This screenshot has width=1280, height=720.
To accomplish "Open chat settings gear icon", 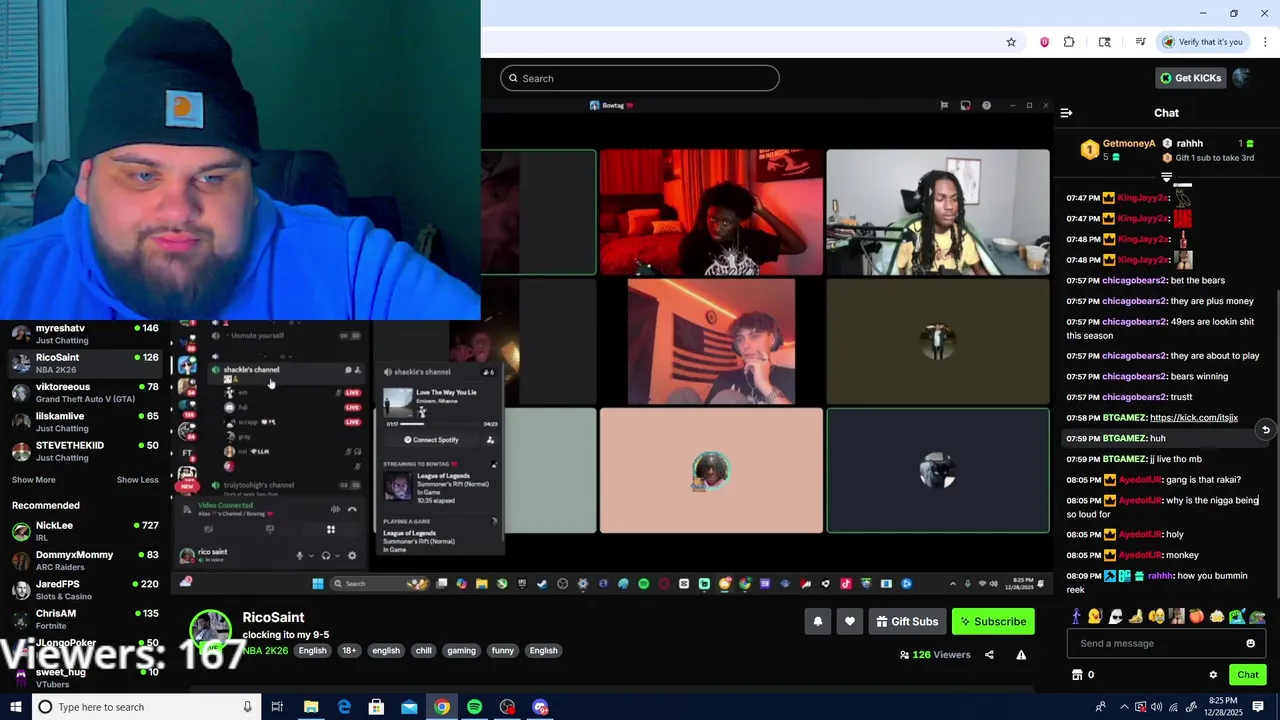I will coord(1213,675).
